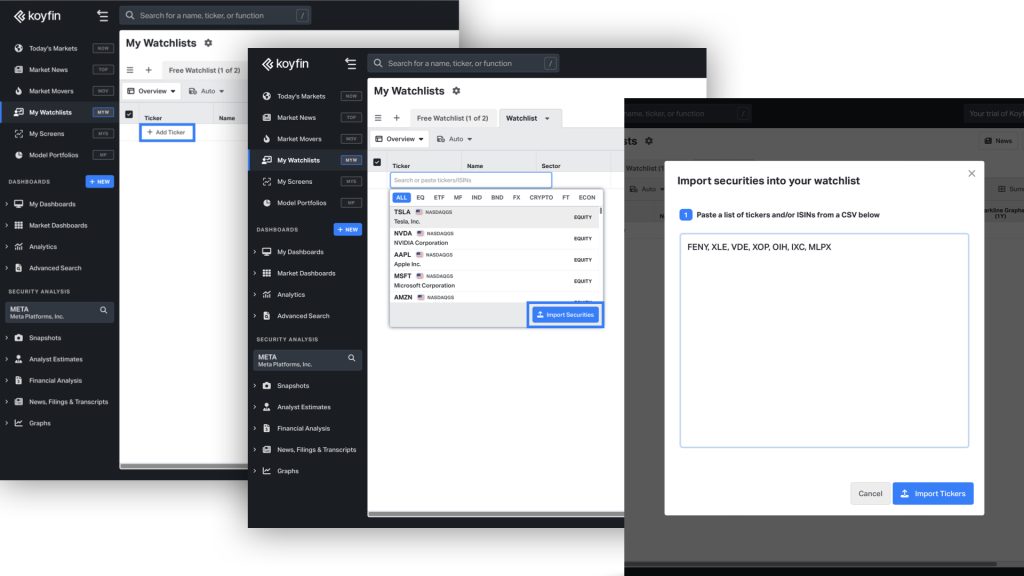Open Auto dropdown in middle window

455,139
